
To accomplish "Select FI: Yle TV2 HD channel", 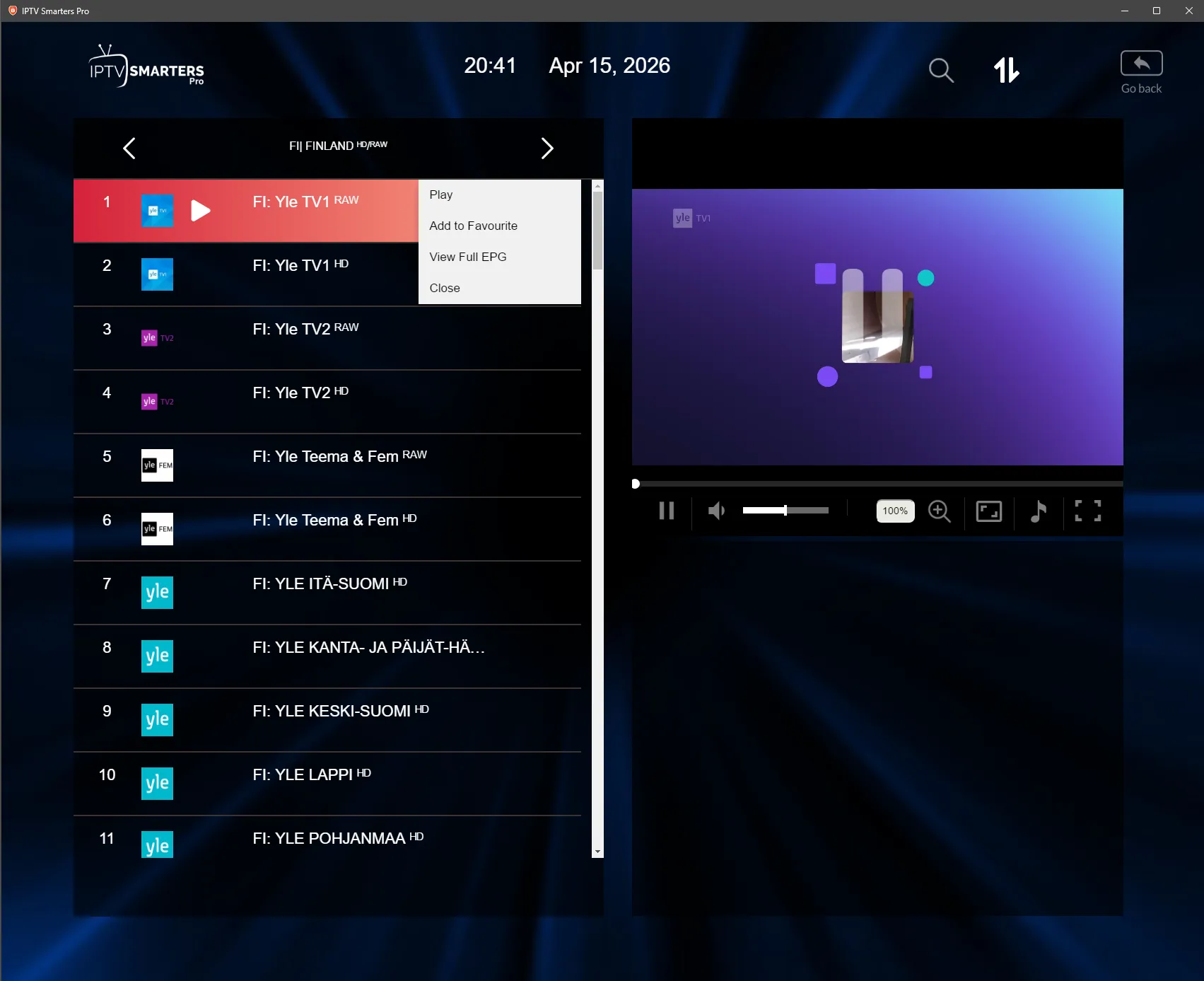I will 327,402.
